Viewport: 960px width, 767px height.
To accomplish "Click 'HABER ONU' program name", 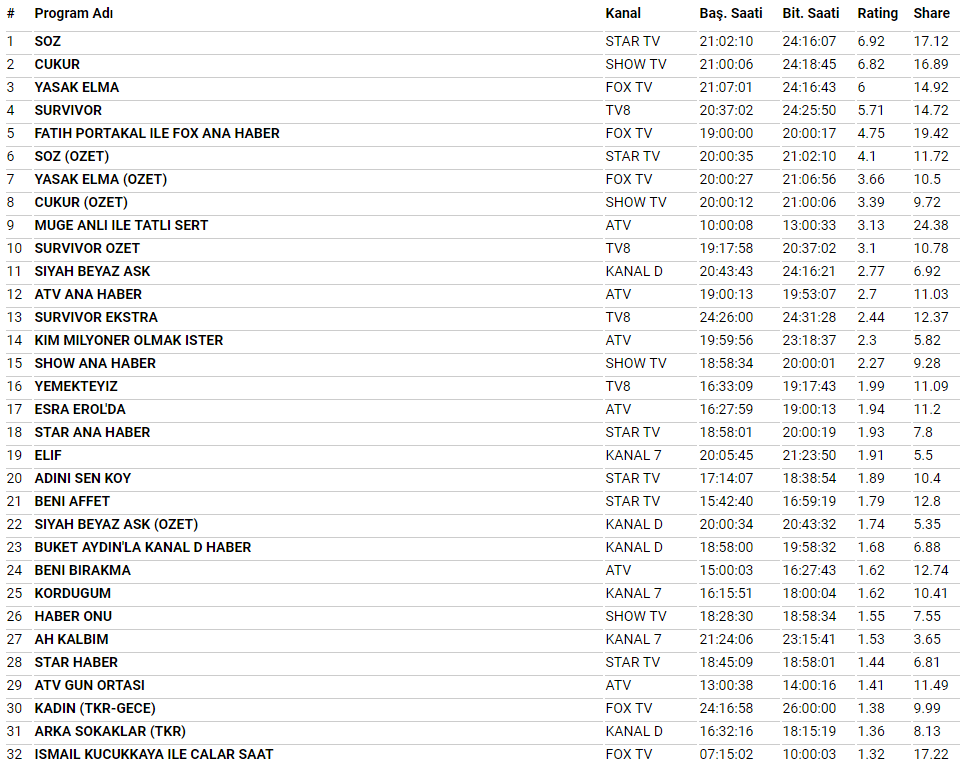I will 73,616.
